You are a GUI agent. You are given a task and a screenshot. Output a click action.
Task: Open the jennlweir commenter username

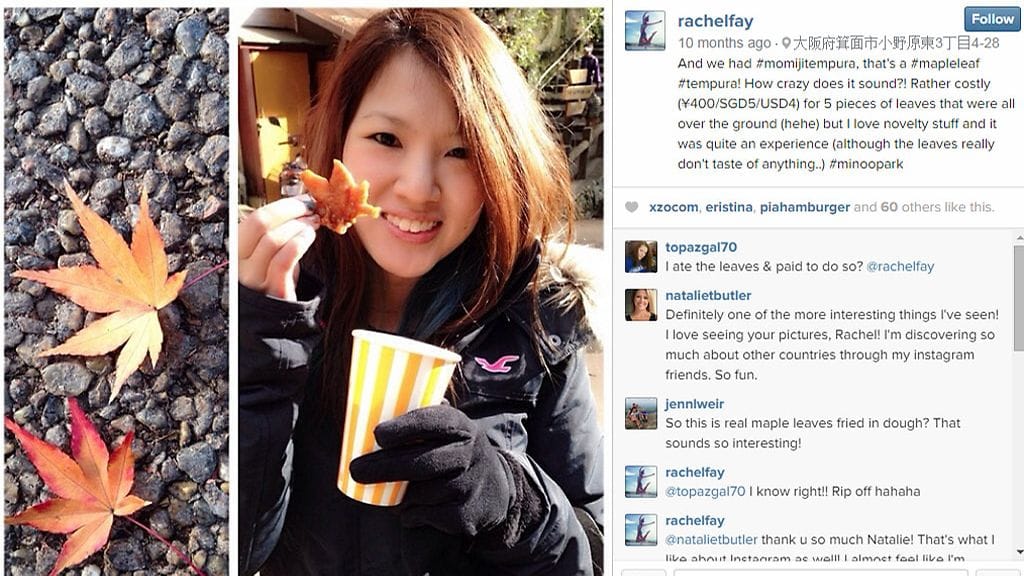tap(694, 404)
